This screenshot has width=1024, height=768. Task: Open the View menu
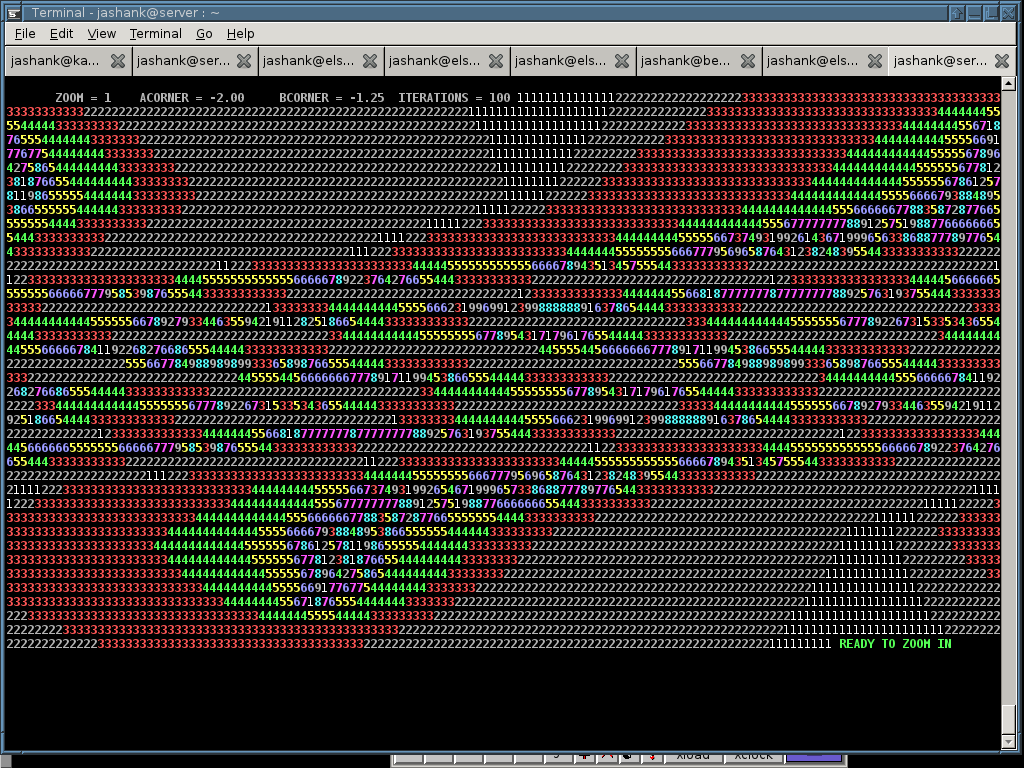[x=101, y=34]
